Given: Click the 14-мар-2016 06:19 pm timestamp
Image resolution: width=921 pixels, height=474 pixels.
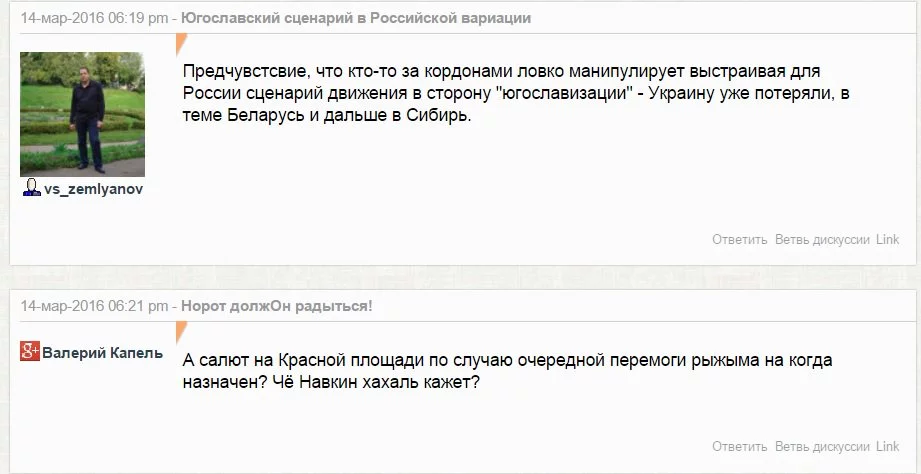Looking at the screenshot, I should (x=95, y=18).
